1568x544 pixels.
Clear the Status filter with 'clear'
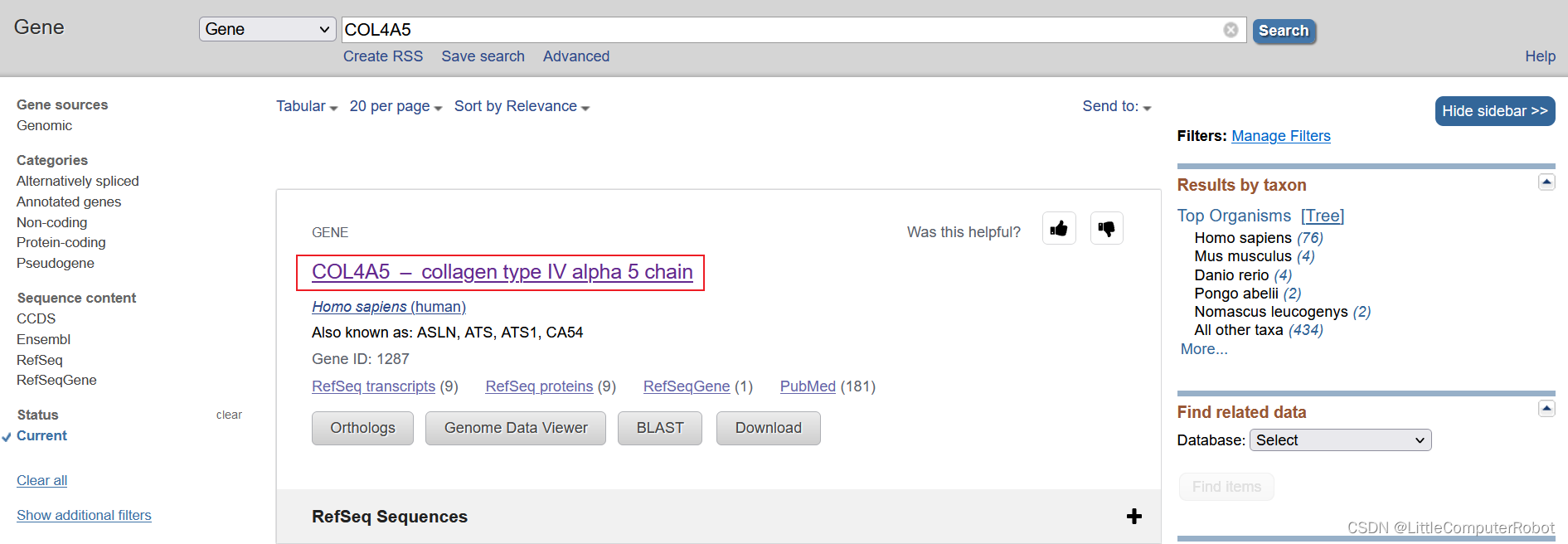coord(229,415)
